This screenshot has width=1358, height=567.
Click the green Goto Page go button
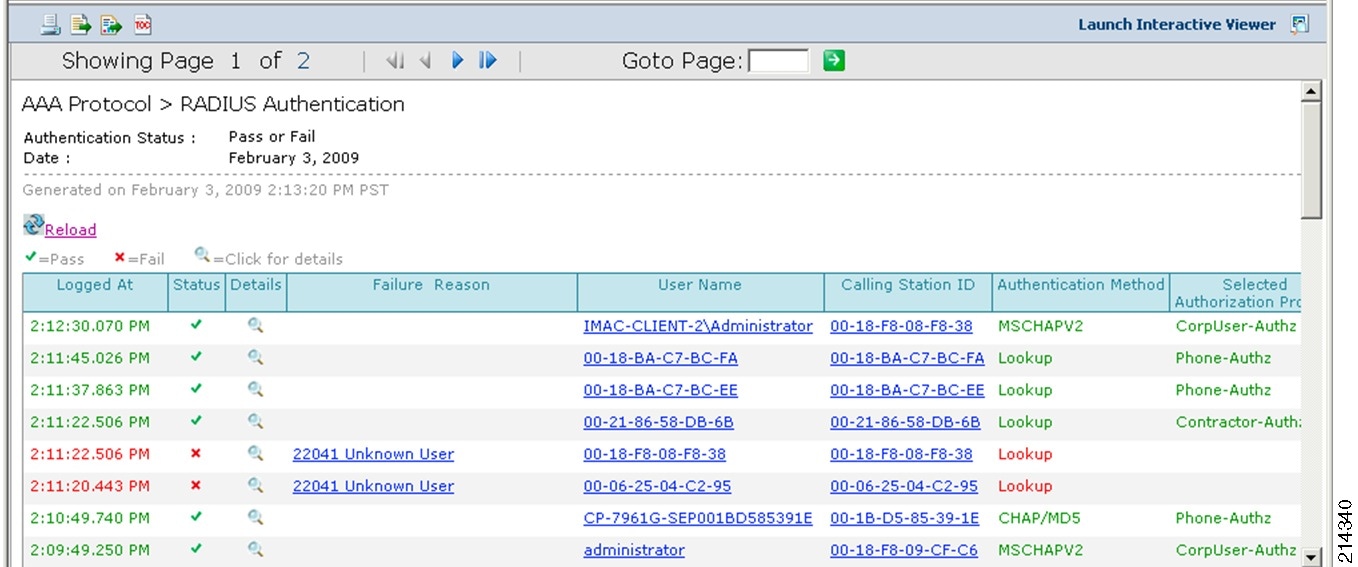coord(834,61)
